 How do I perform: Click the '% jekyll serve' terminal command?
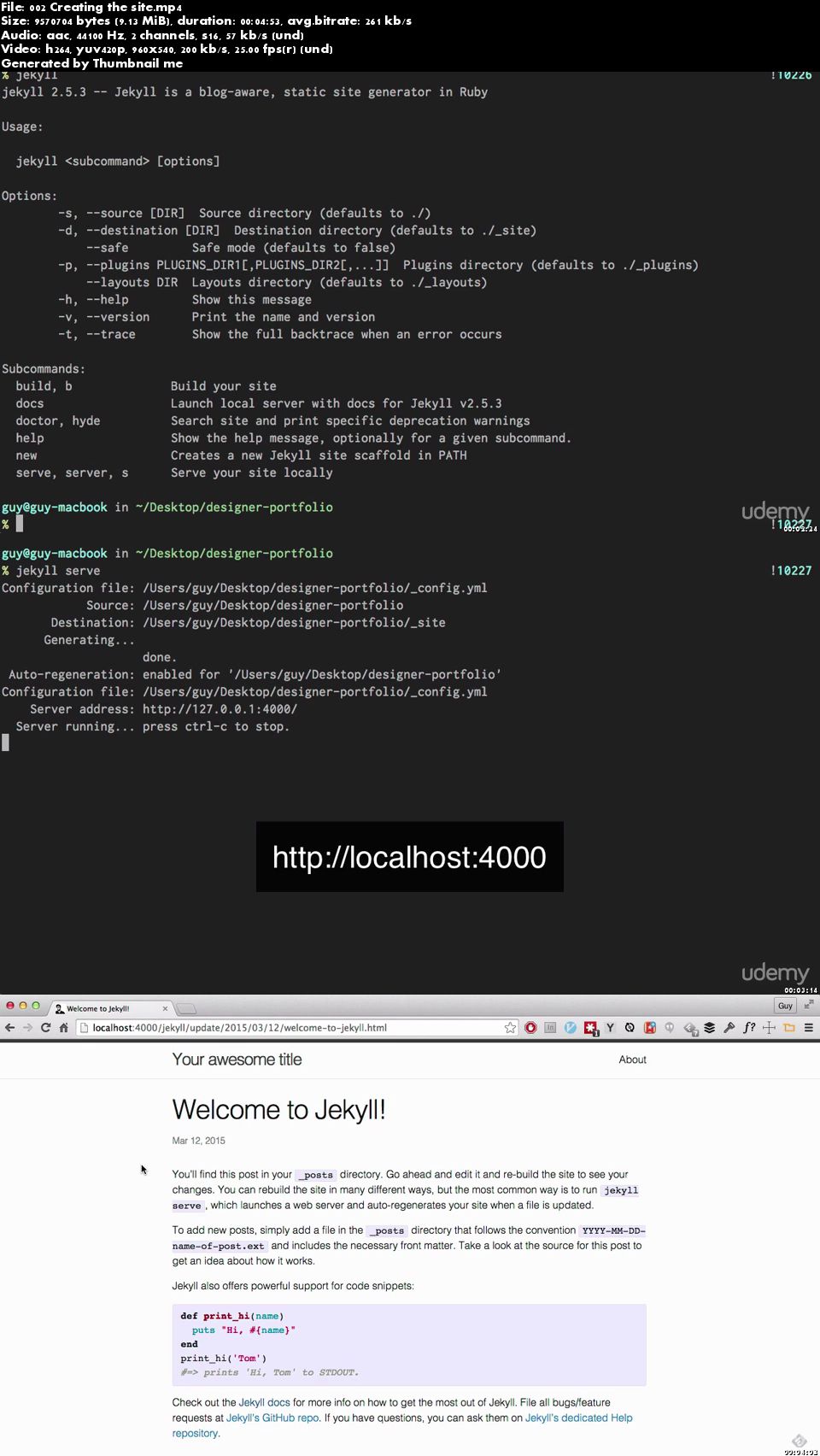coord(51,571)
